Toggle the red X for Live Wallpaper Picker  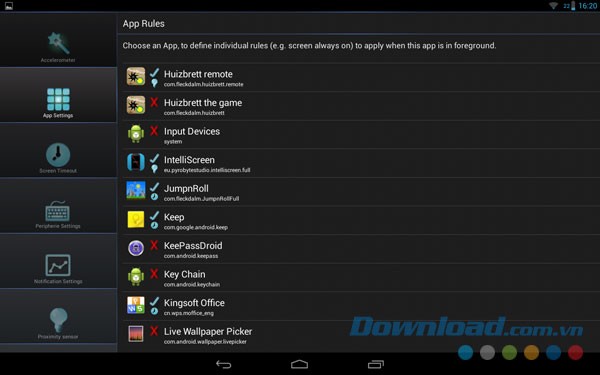(x=154, y=331)
